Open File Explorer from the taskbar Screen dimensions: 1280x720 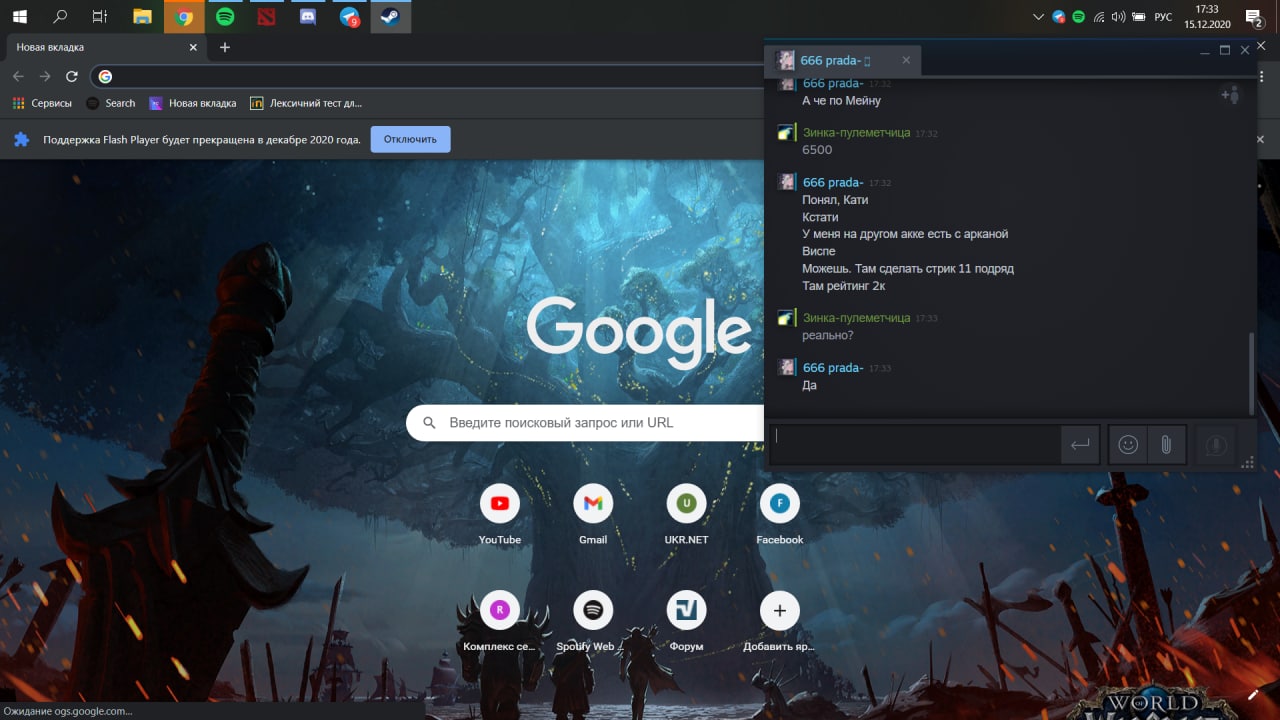[x=143, y=16]
